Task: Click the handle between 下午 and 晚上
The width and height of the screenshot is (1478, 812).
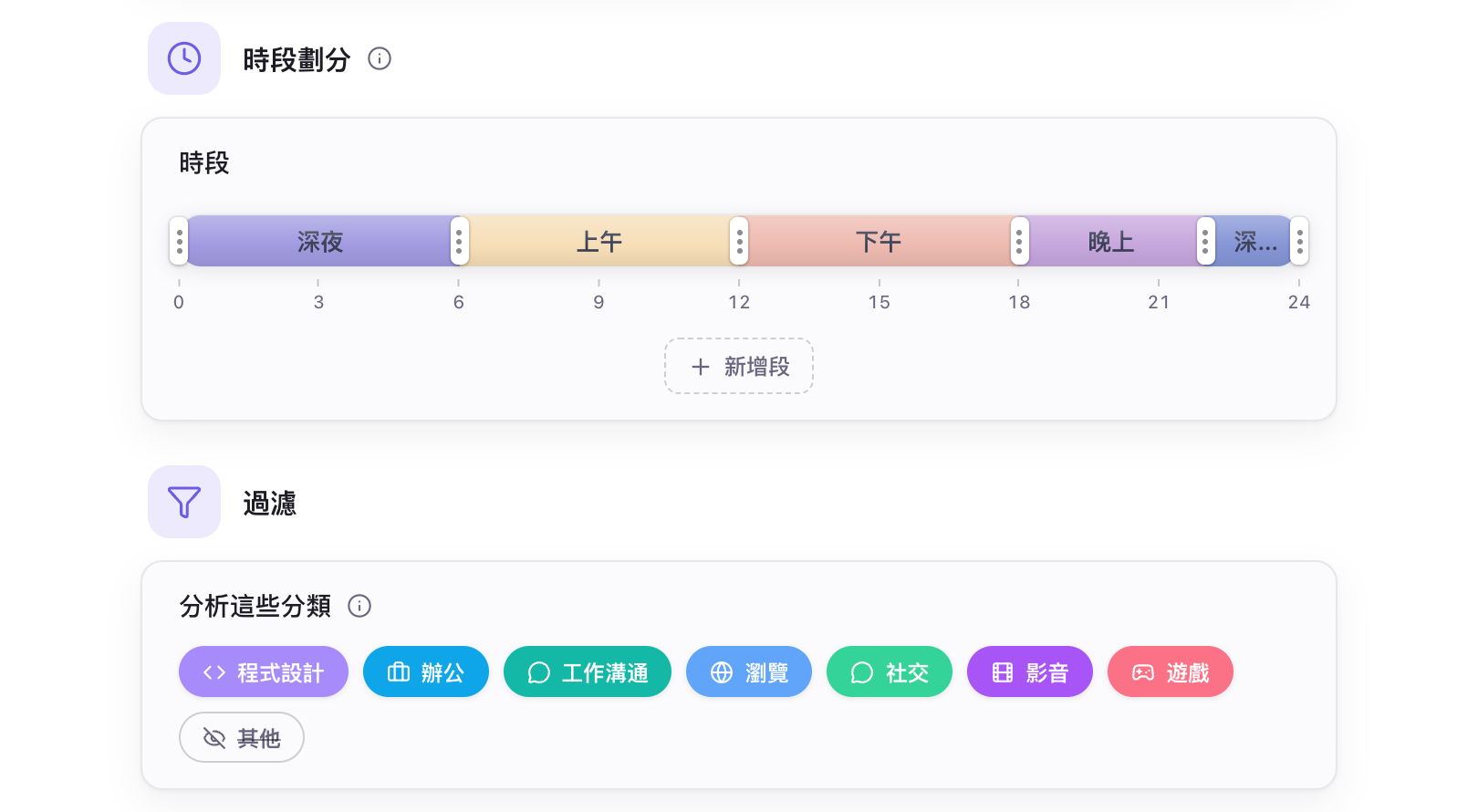Action: click(x=1020, y=241)
